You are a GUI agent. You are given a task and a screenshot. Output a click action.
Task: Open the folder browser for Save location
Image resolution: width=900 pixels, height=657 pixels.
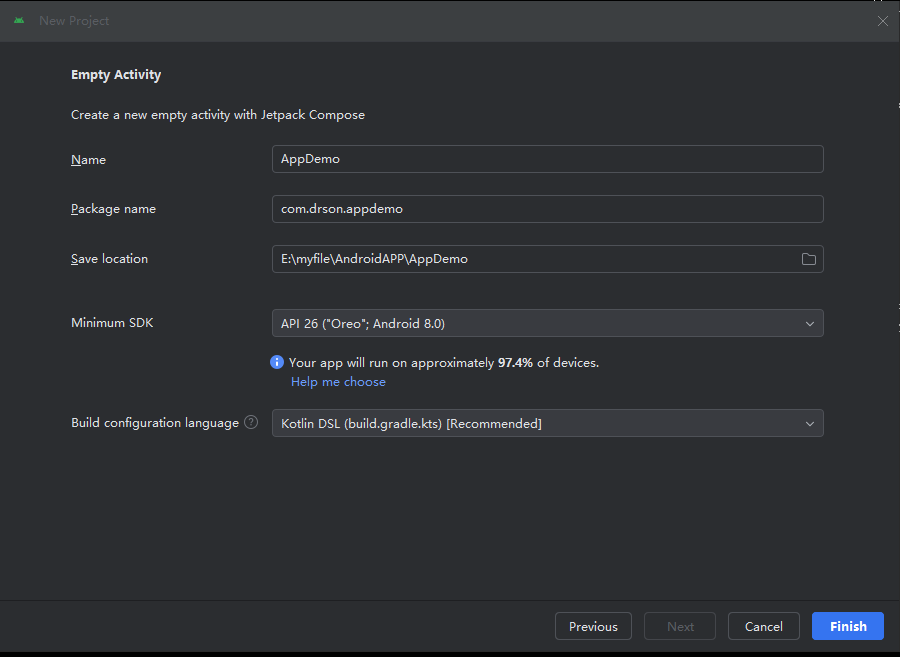[x=808, y=259]
